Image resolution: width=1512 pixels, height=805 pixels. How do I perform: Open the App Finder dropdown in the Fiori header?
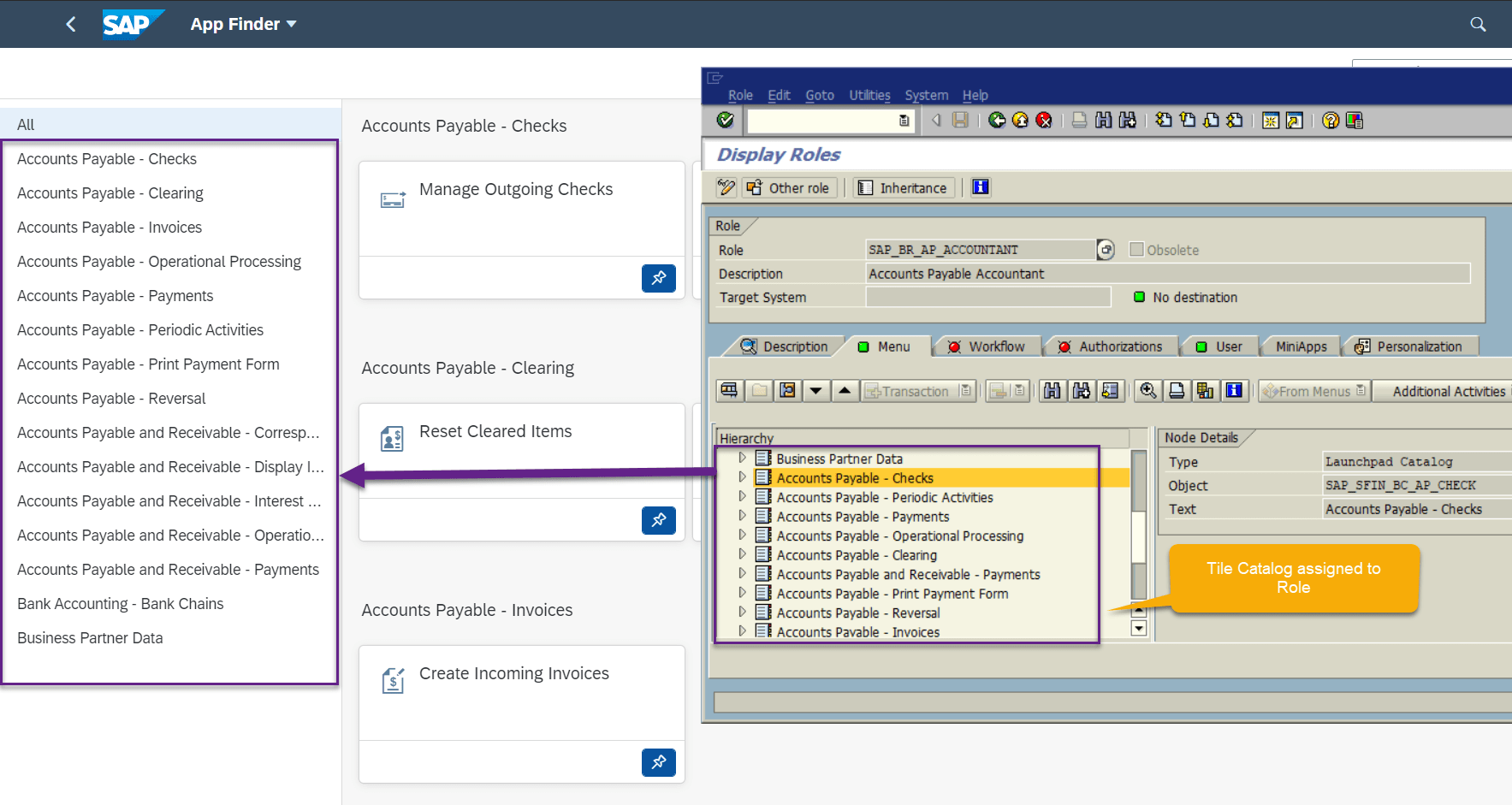[x=244, y=24]
